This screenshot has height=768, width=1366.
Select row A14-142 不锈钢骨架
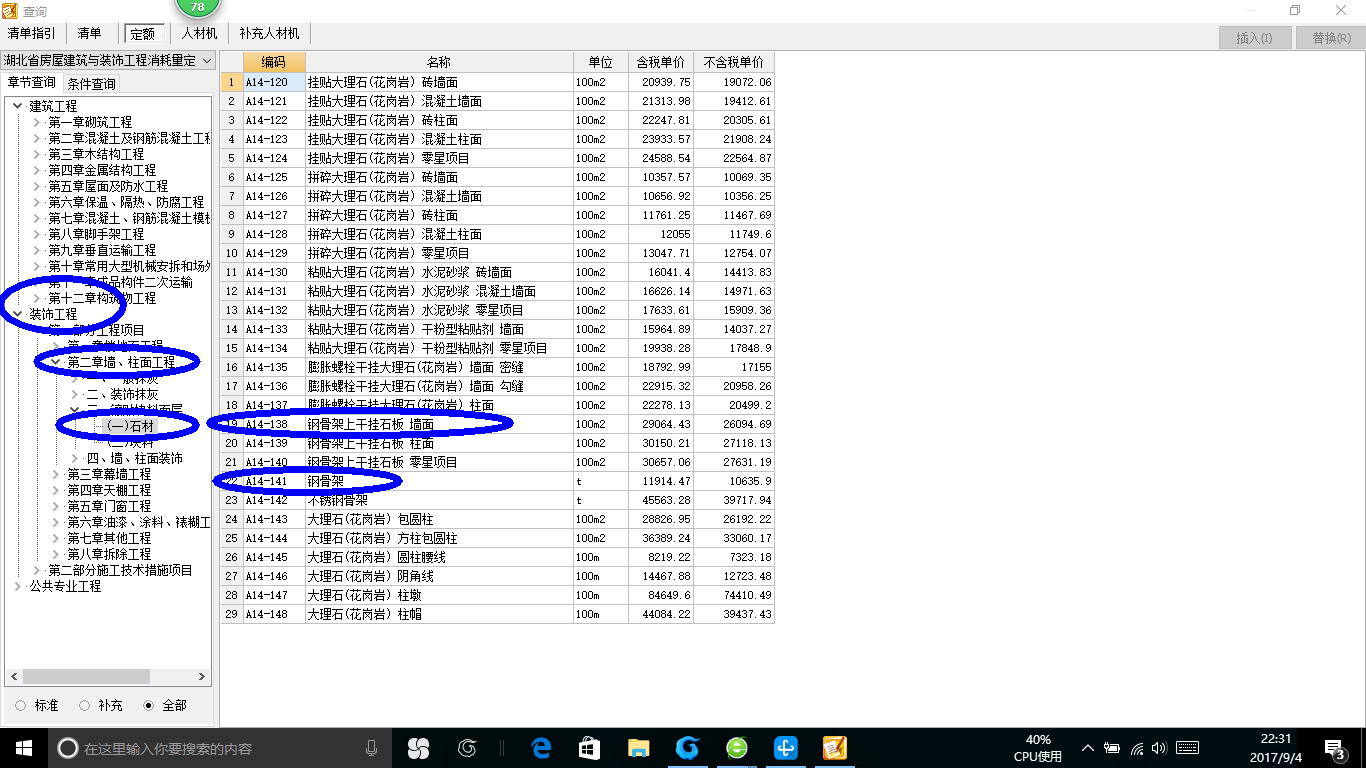pos(497,500)
